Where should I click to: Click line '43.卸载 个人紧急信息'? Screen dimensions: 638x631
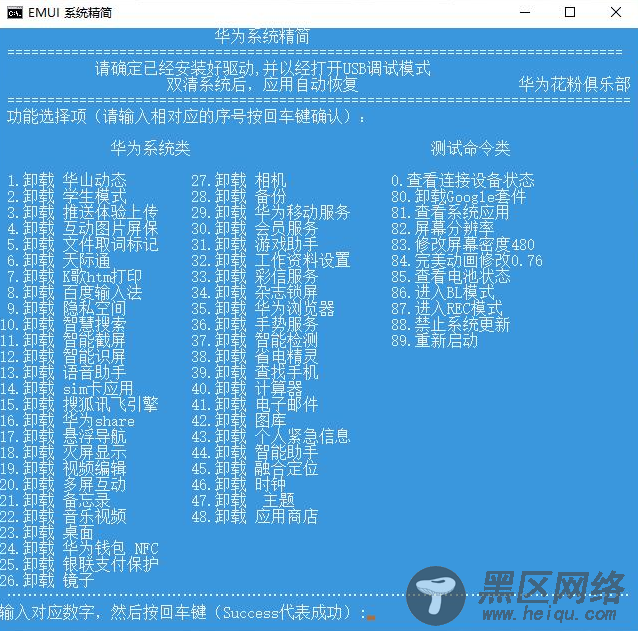point(271,437)
